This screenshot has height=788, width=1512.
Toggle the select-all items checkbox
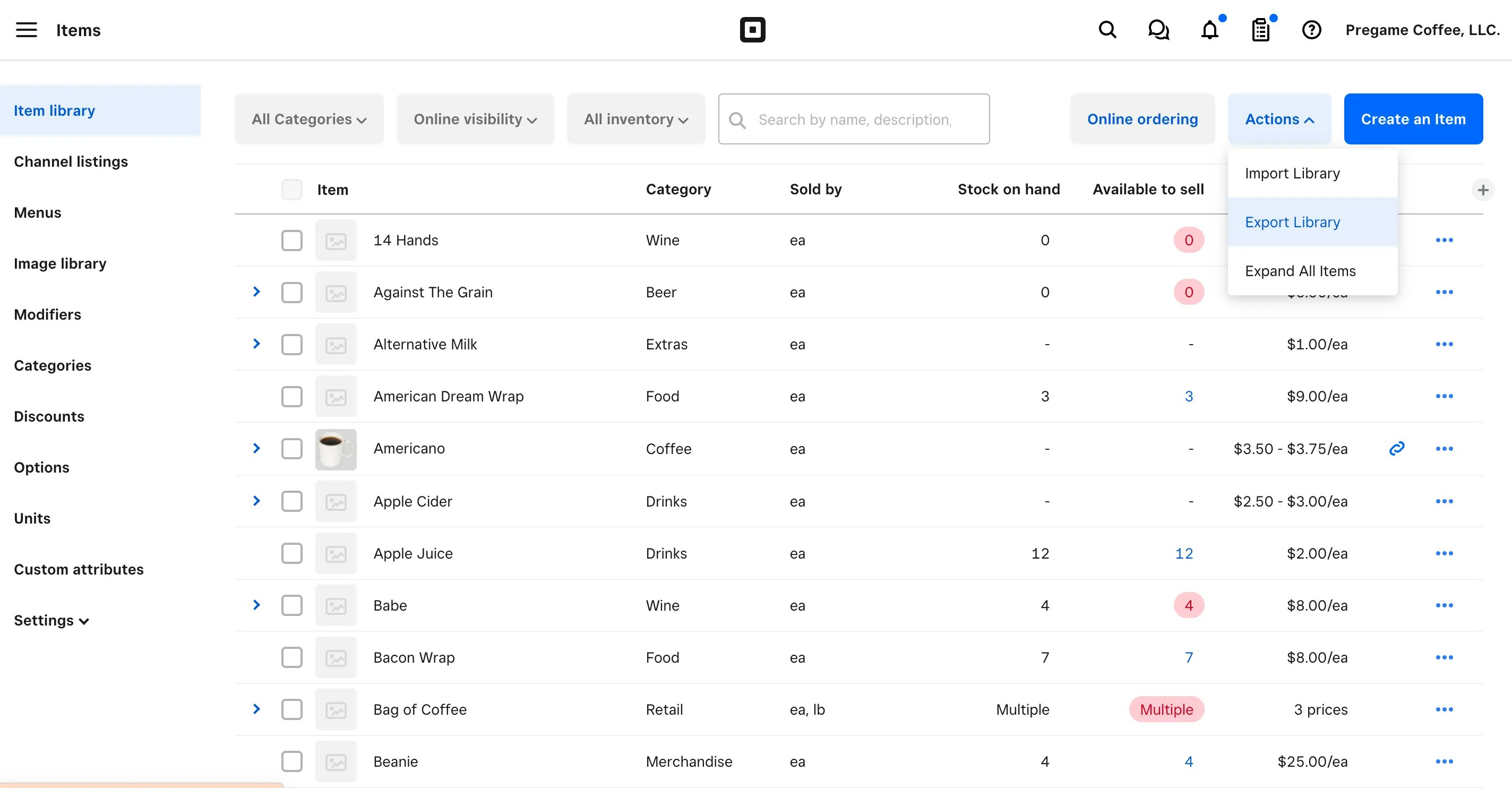tap(291, 190)
